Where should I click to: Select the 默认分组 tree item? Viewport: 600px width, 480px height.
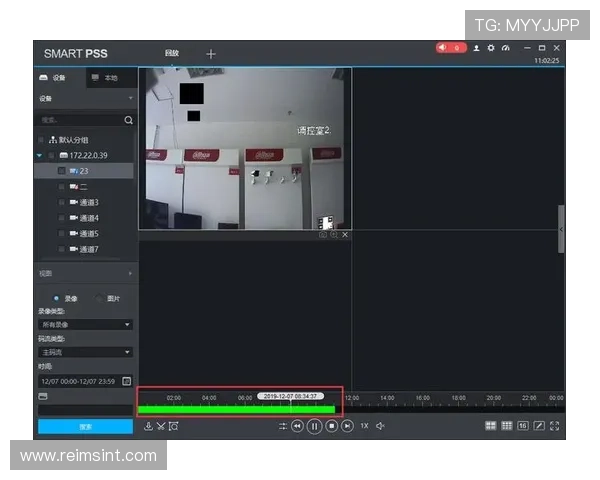(73, 140)
